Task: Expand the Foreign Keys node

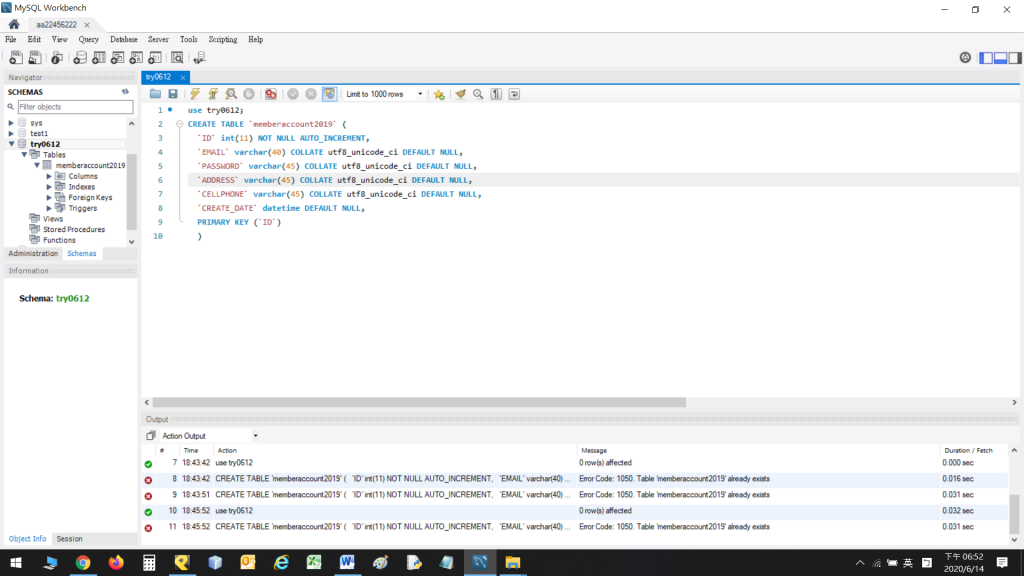Action: [x=49, y=197]
